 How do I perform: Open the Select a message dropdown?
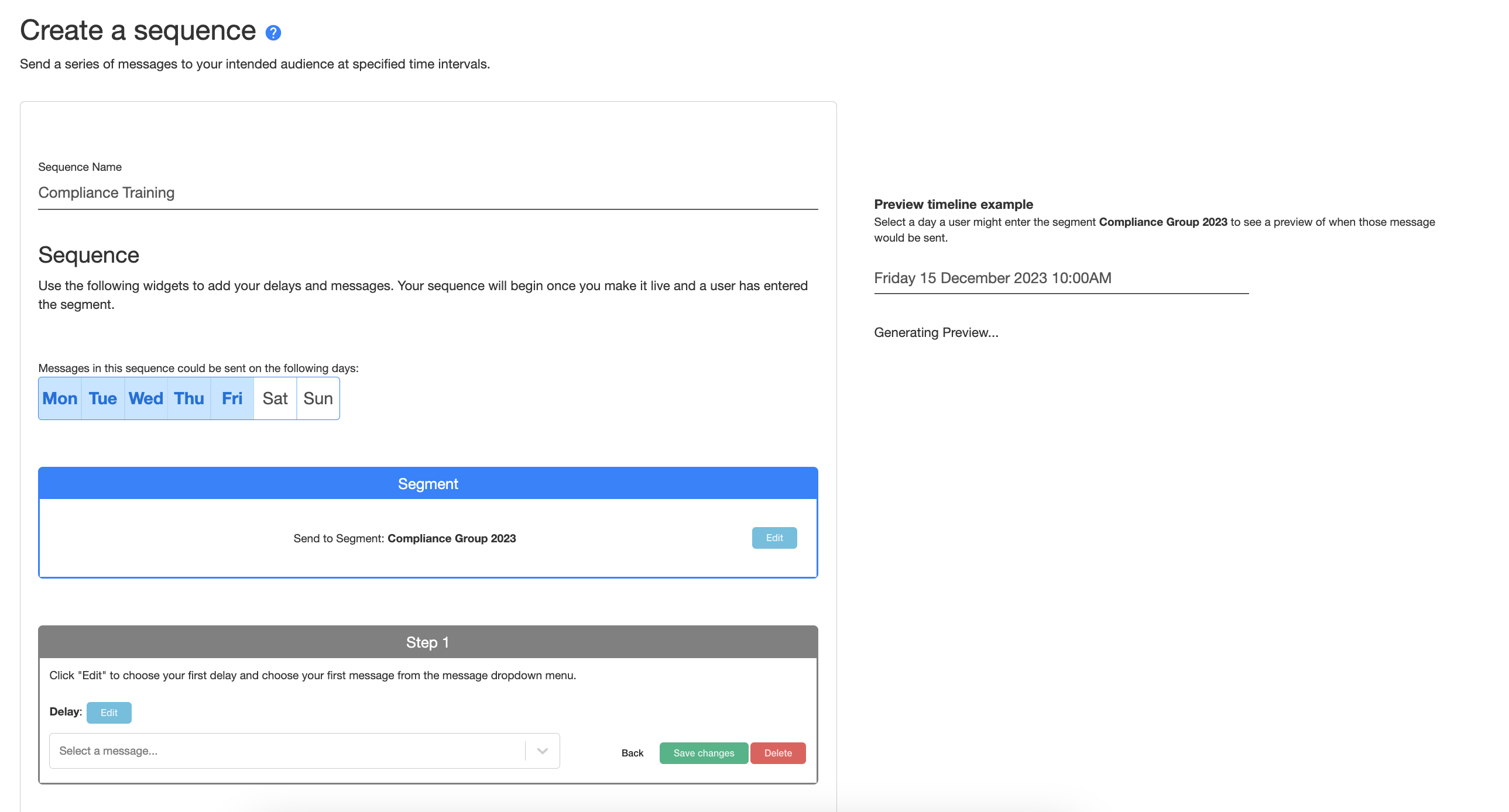[x=287, y=751]
